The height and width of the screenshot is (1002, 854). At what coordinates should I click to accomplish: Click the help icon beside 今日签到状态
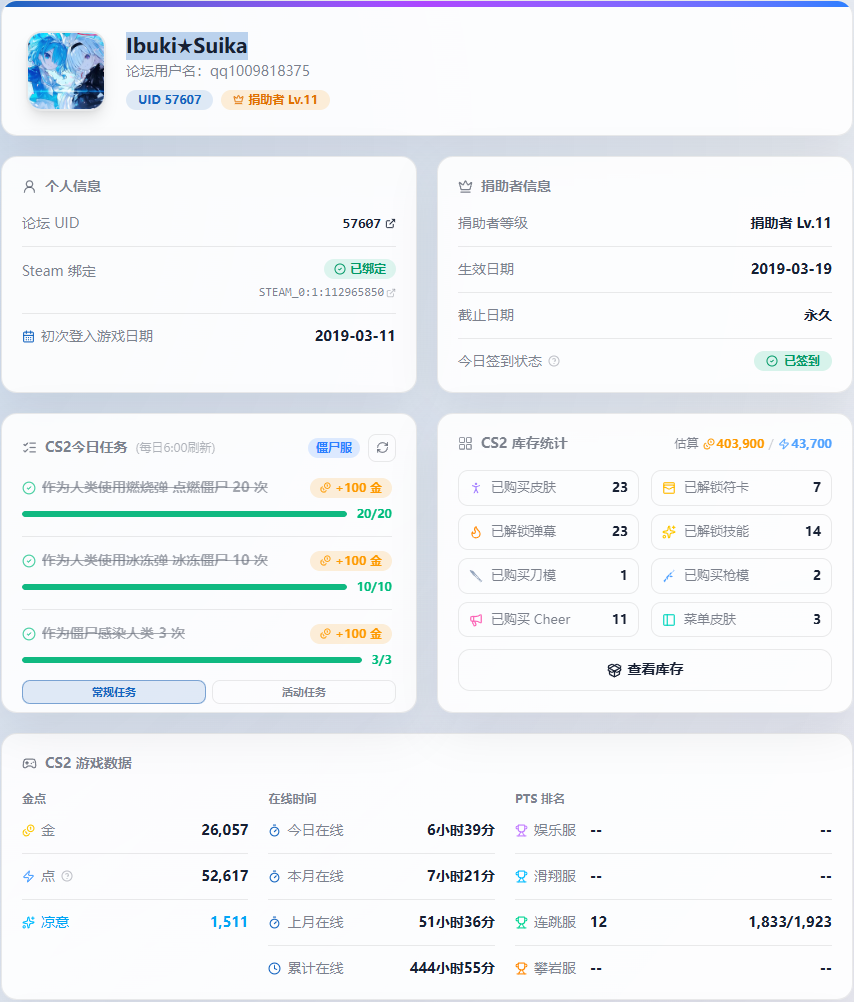[x=554, y=361]
